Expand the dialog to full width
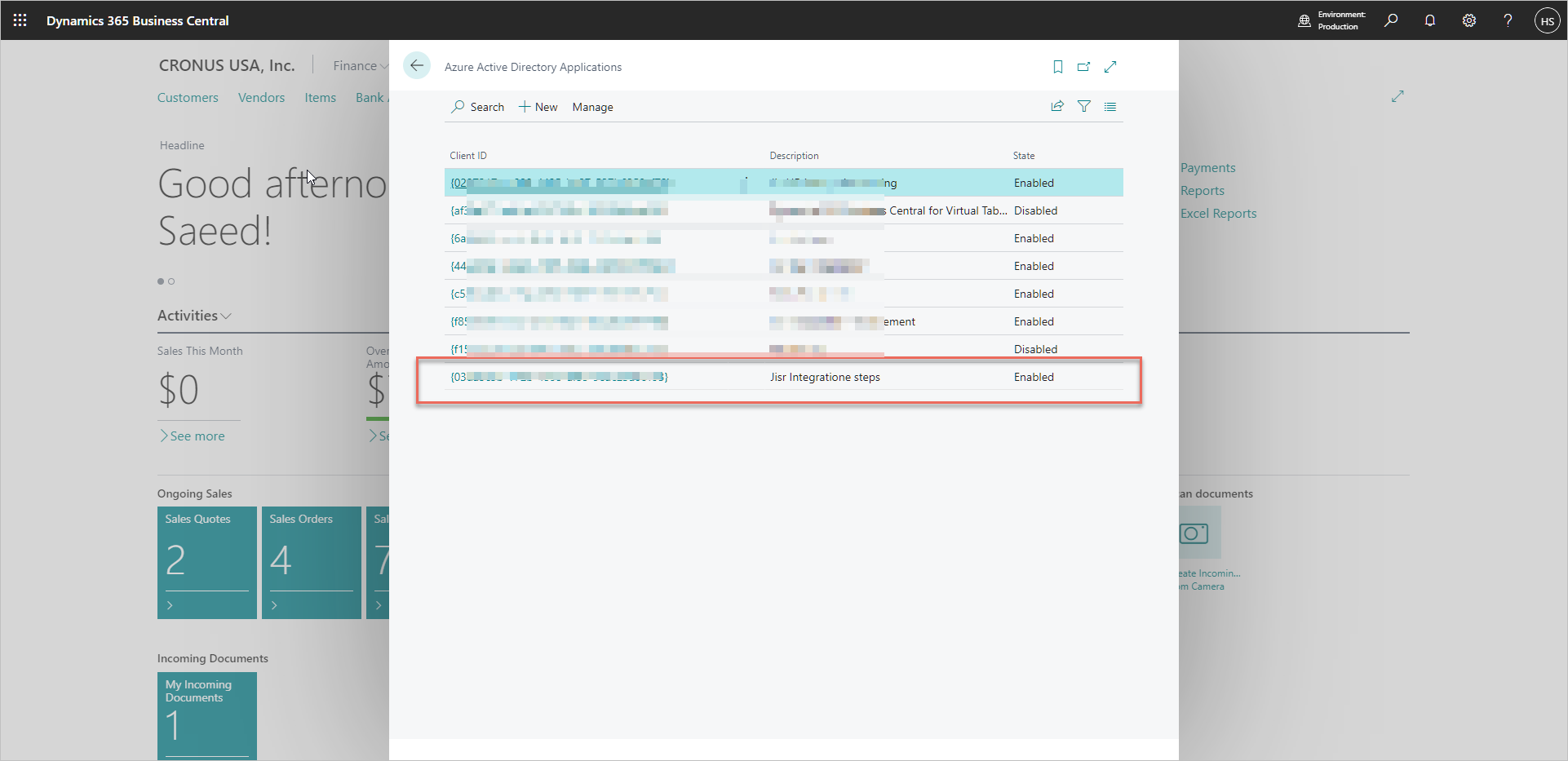Image resolution: width=1568 pixels, height=761 pixels. tap(1110, 67)
